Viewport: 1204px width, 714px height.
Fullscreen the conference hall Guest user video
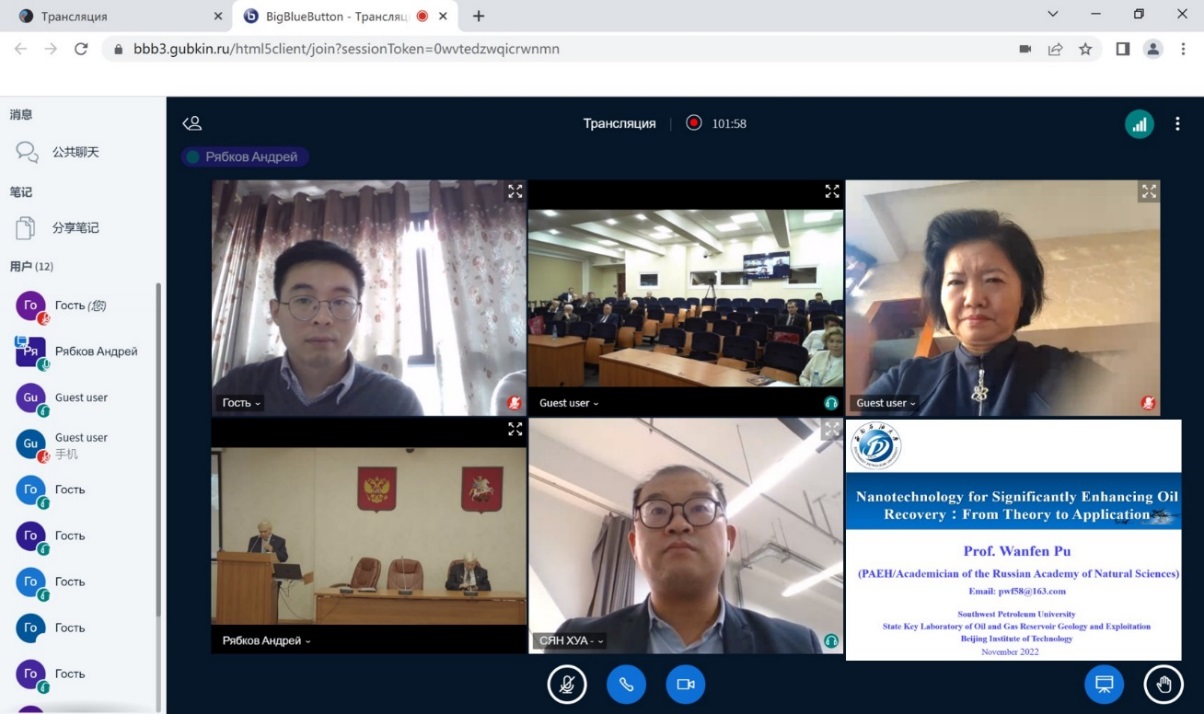pos(831,191)
